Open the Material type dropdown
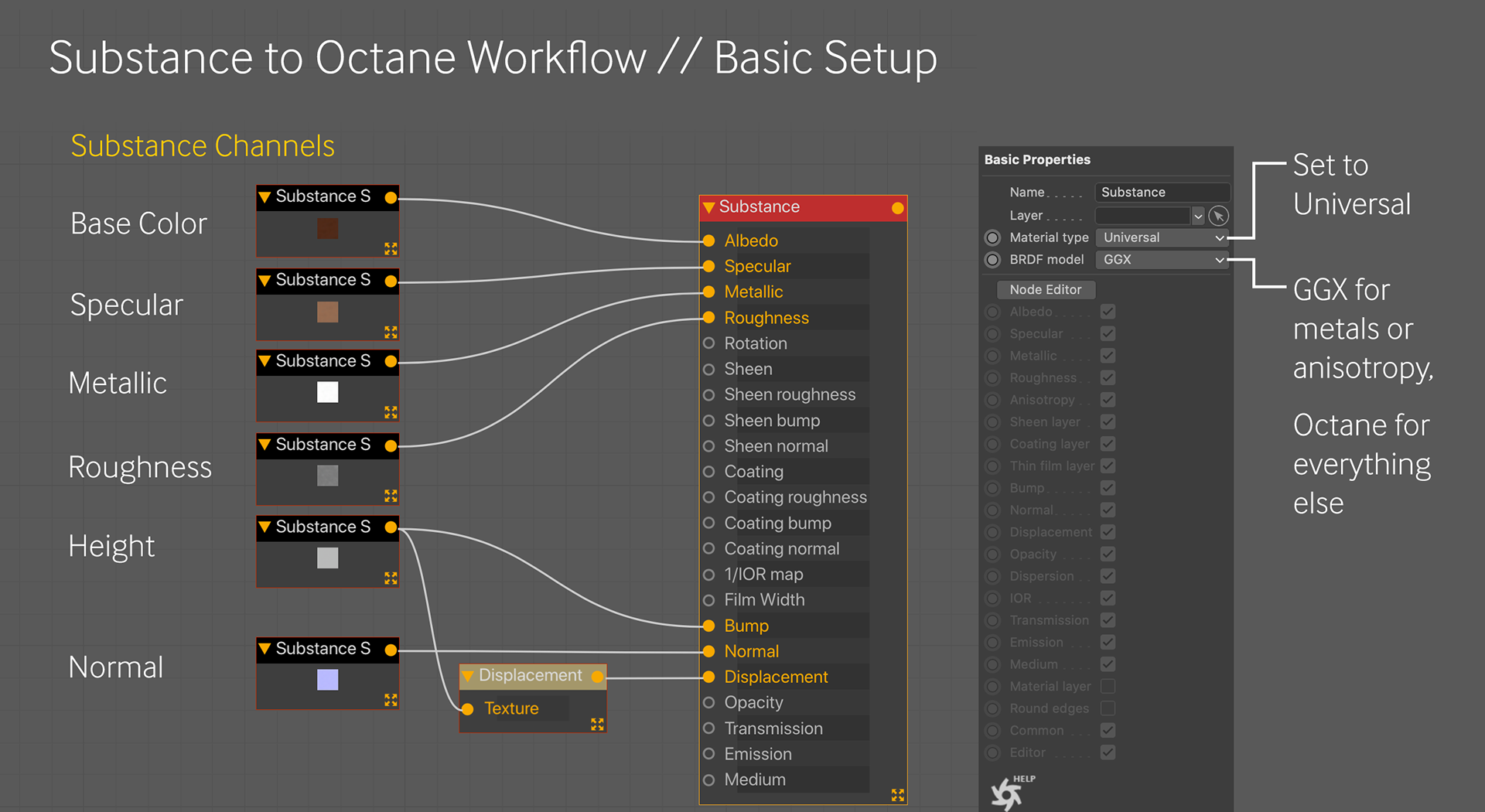 (x=1162, y=237)
